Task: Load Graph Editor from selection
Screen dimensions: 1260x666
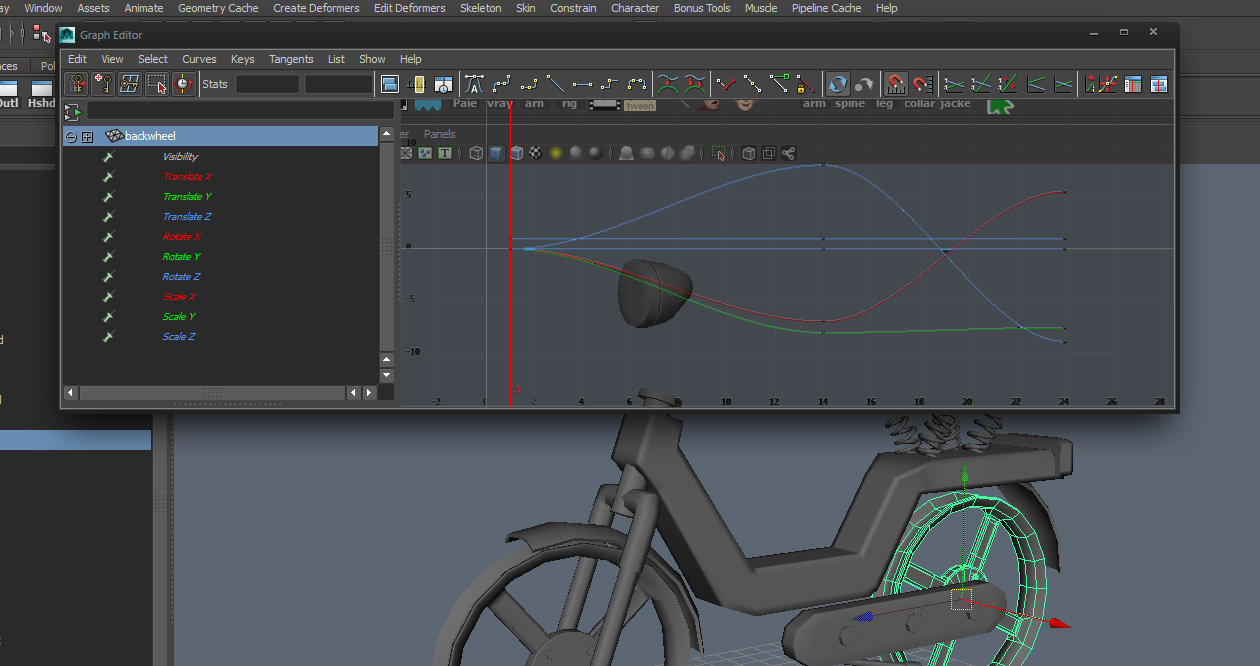Action: pos(864,84)
